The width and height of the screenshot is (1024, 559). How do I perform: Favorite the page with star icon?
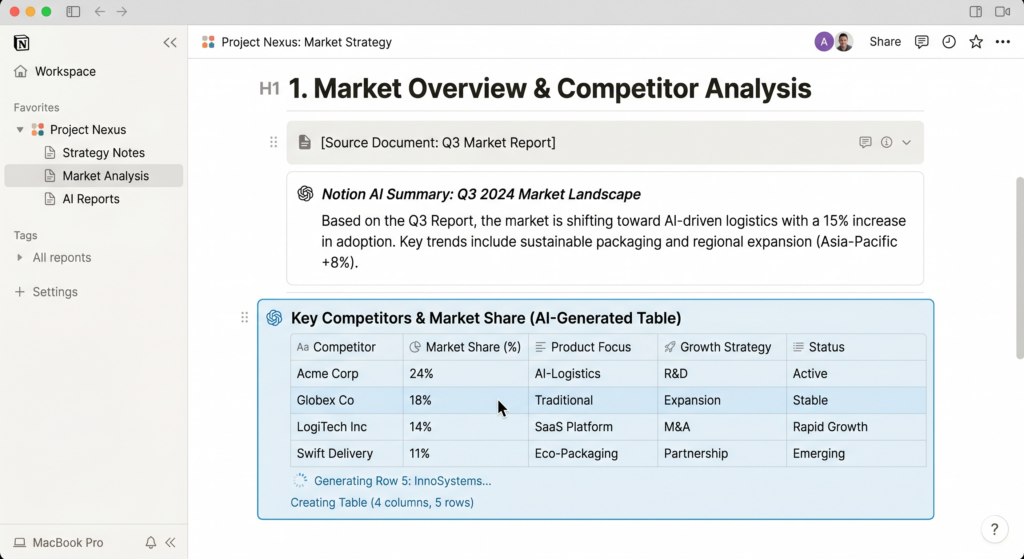click(976, 42)
